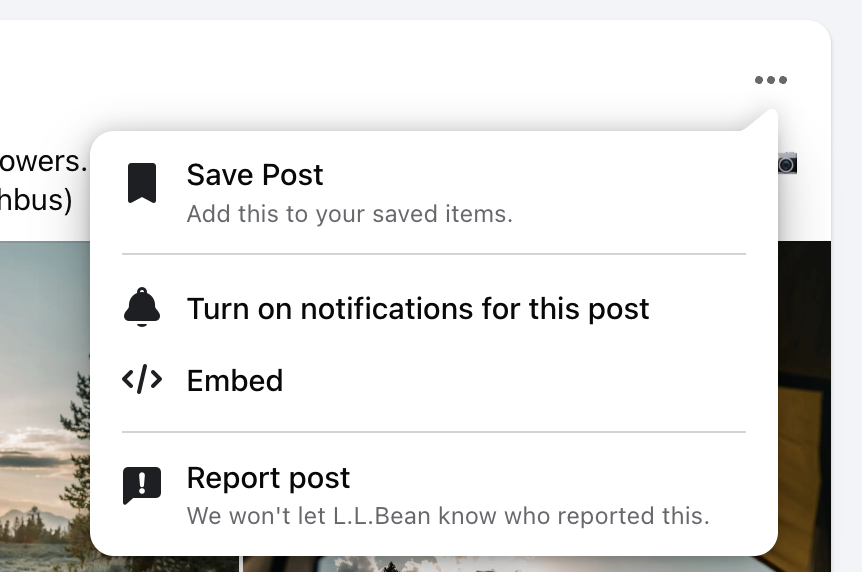
Task: Click the three-dot post options button
Action: pyautogui.click(x=771, y=80)
